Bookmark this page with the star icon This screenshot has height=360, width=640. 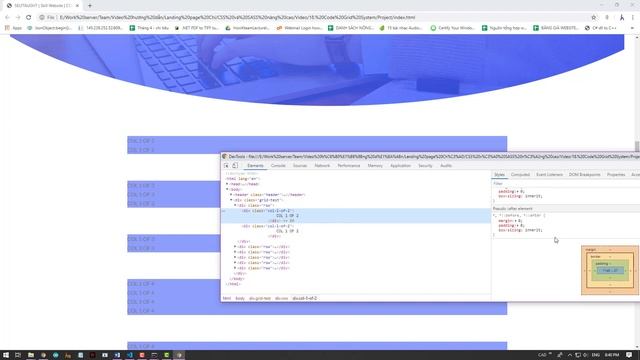[x=593, y=18]
